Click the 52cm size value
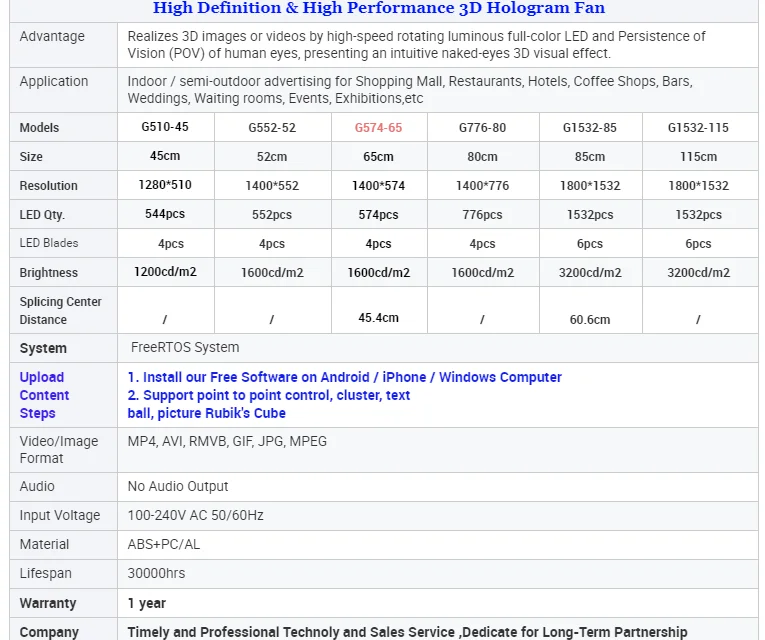 tap(272, 157)
